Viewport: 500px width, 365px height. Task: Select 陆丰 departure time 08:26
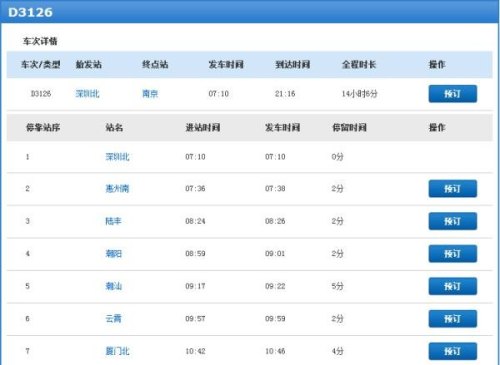[275, 221]
